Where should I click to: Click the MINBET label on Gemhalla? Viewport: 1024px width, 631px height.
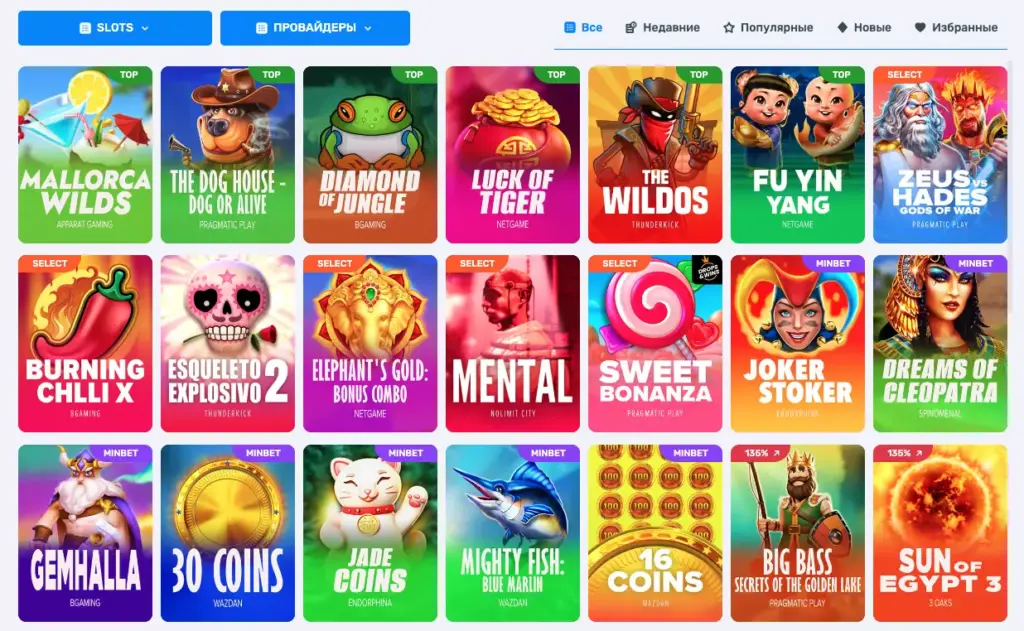pyautogui.click(x=121, y=453)
